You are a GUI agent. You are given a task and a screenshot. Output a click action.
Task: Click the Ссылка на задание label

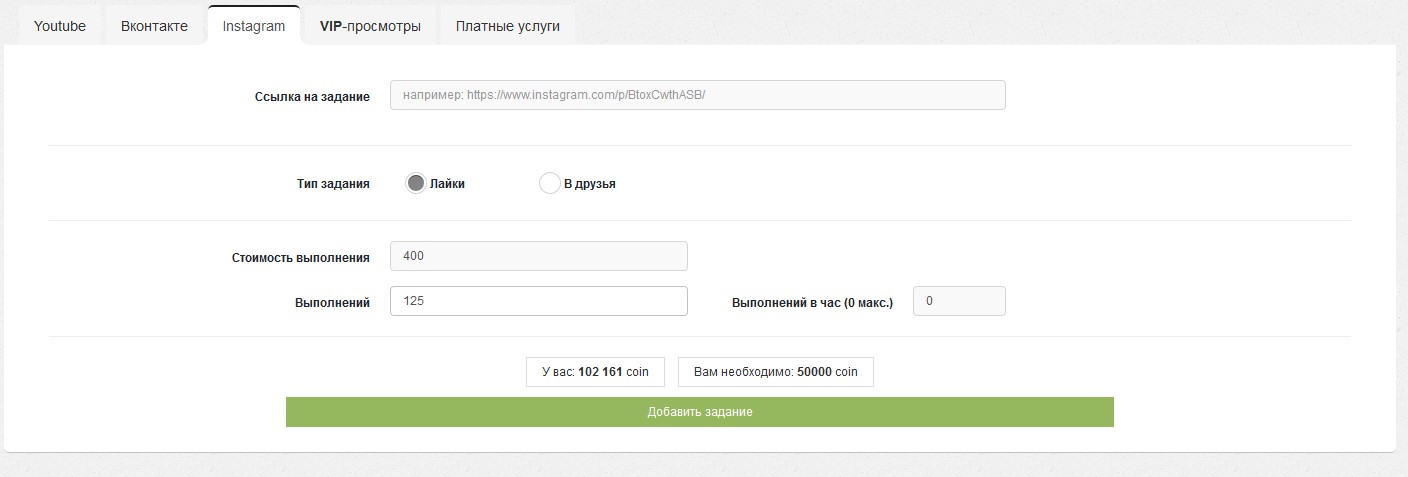pos(312,97)
